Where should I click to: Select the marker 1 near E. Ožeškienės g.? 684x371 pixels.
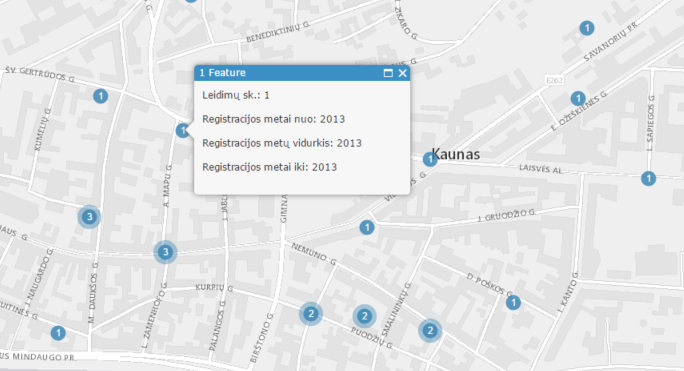point(578,98)
